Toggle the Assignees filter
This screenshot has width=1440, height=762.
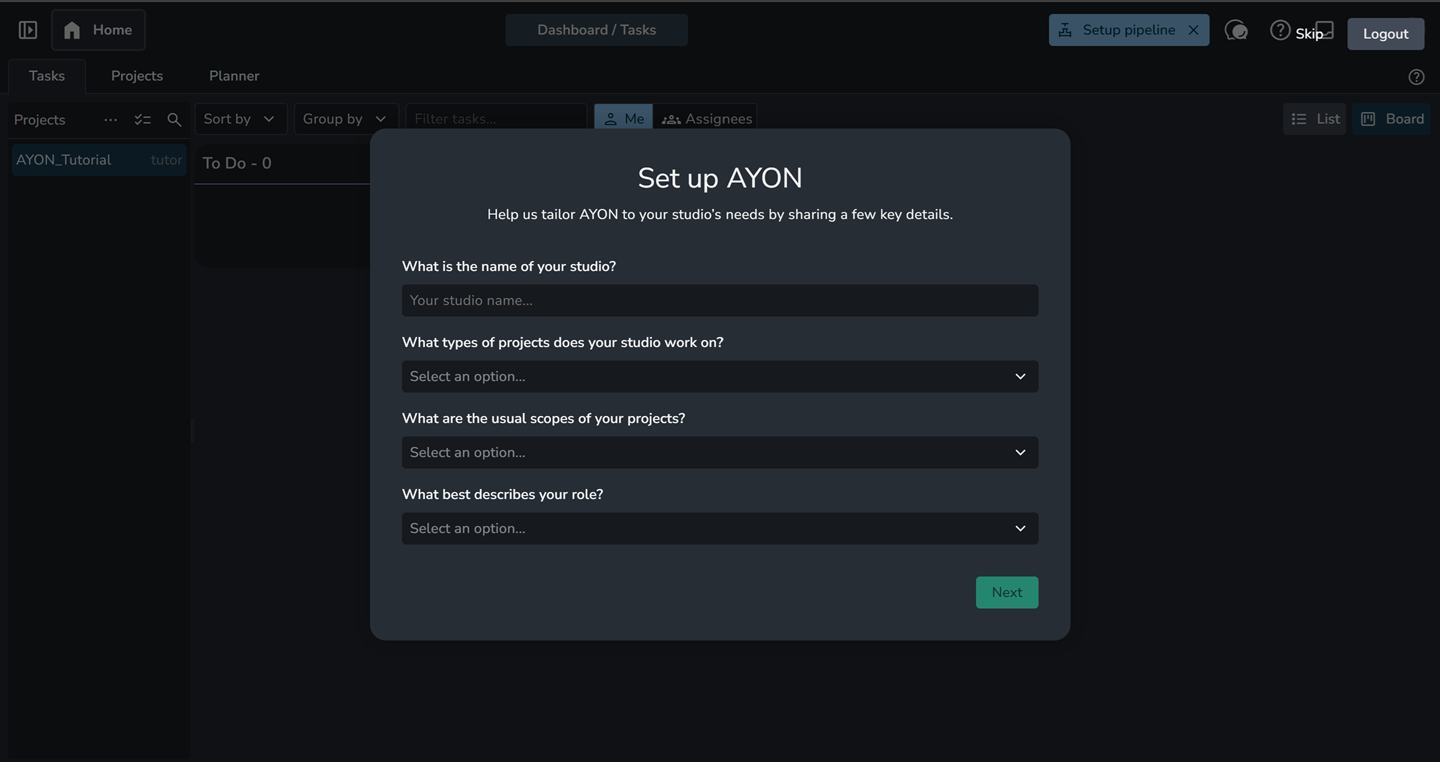[706, 119]
